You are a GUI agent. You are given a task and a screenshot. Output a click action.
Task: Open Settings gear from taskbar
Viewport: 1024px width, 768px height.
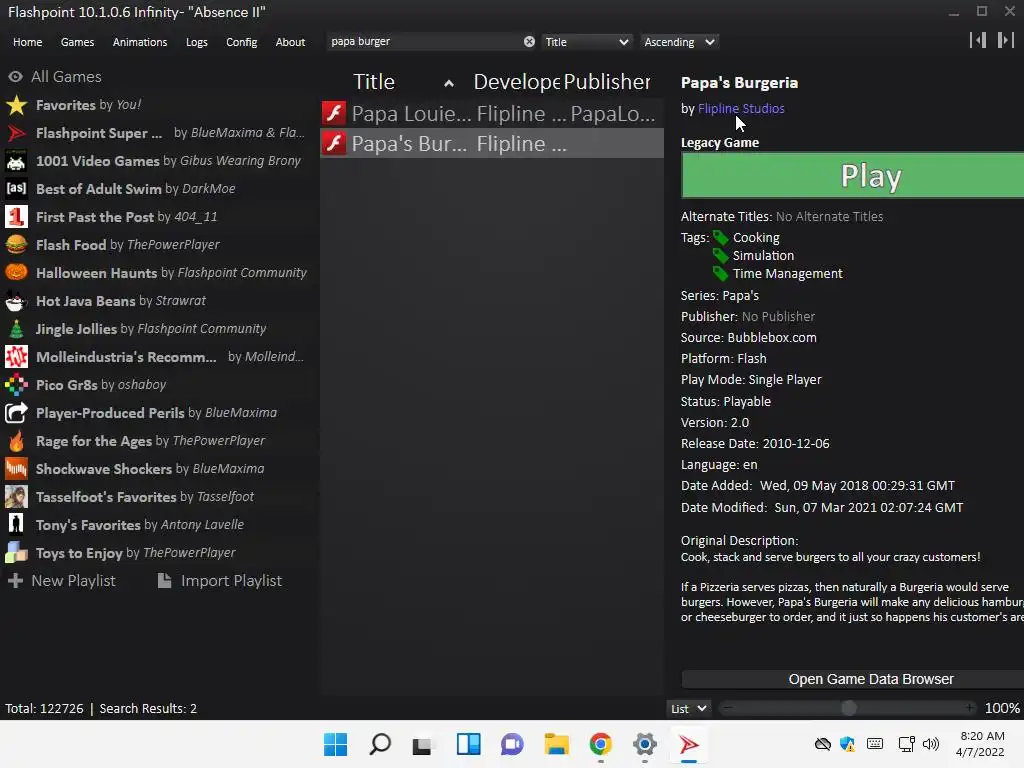coord(645,744)
